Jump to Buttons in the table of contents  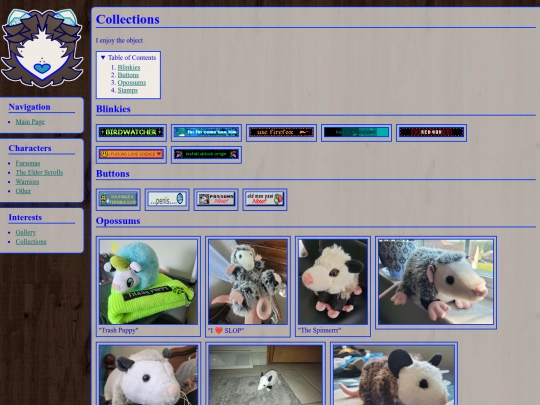coord(128,75)
